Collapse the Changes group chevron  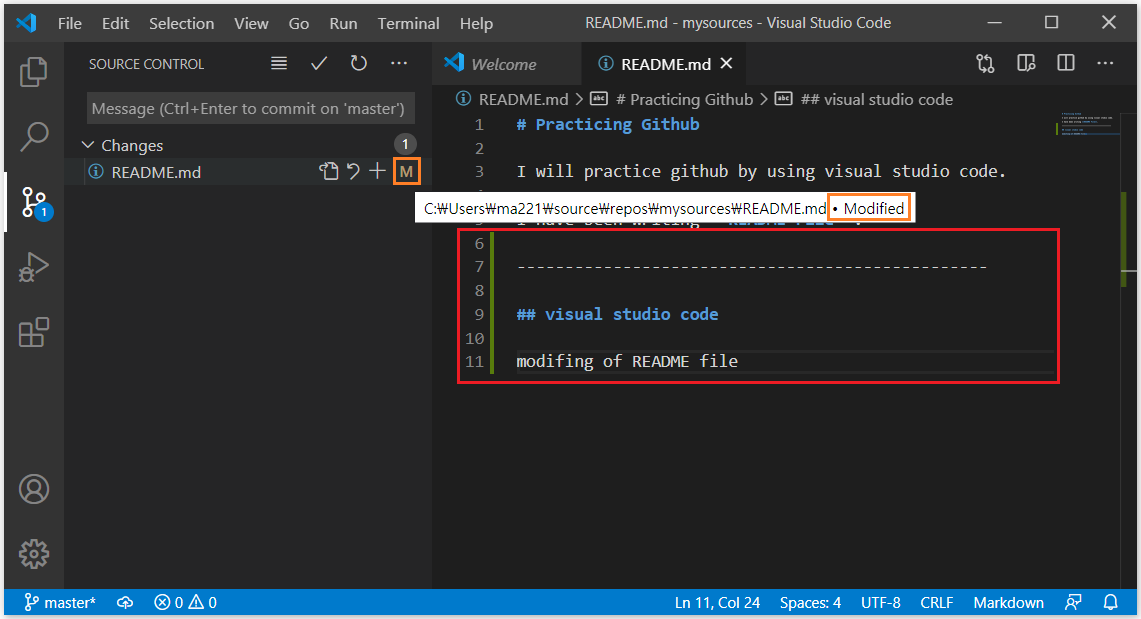(x=88, y=145)
